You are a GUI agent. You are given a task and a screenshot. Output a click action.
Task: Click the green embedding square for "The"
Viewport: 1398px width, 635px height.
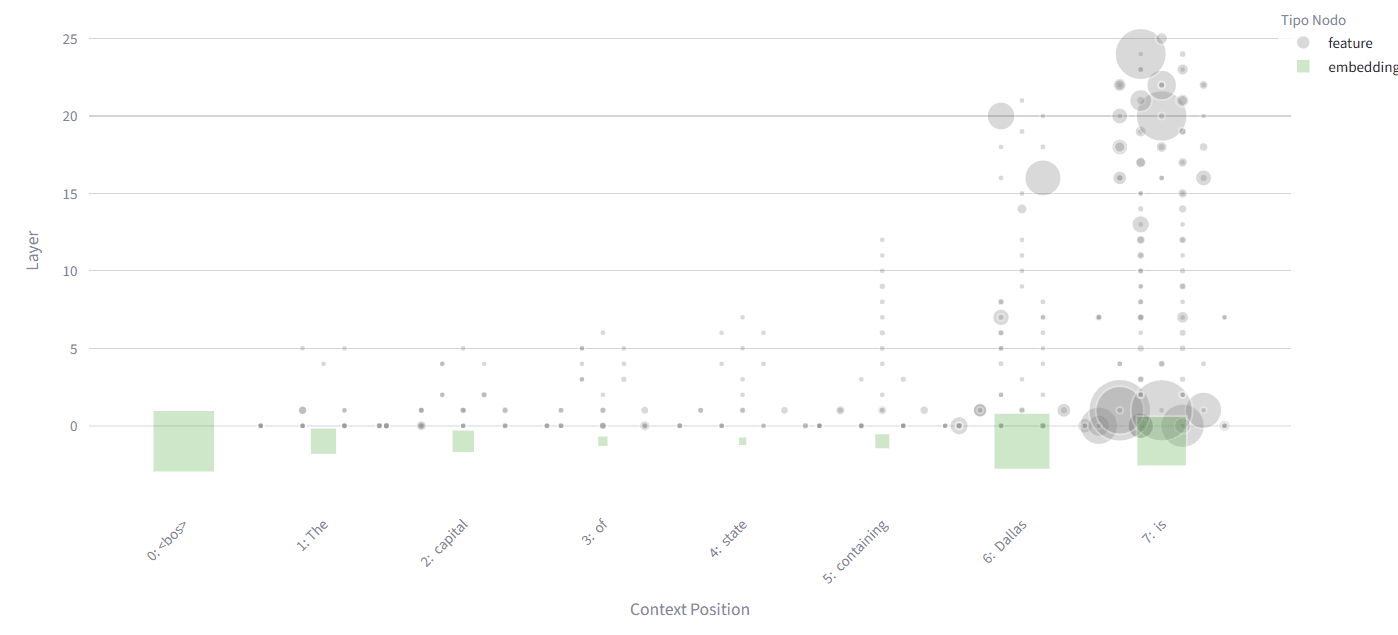[323, 441]
